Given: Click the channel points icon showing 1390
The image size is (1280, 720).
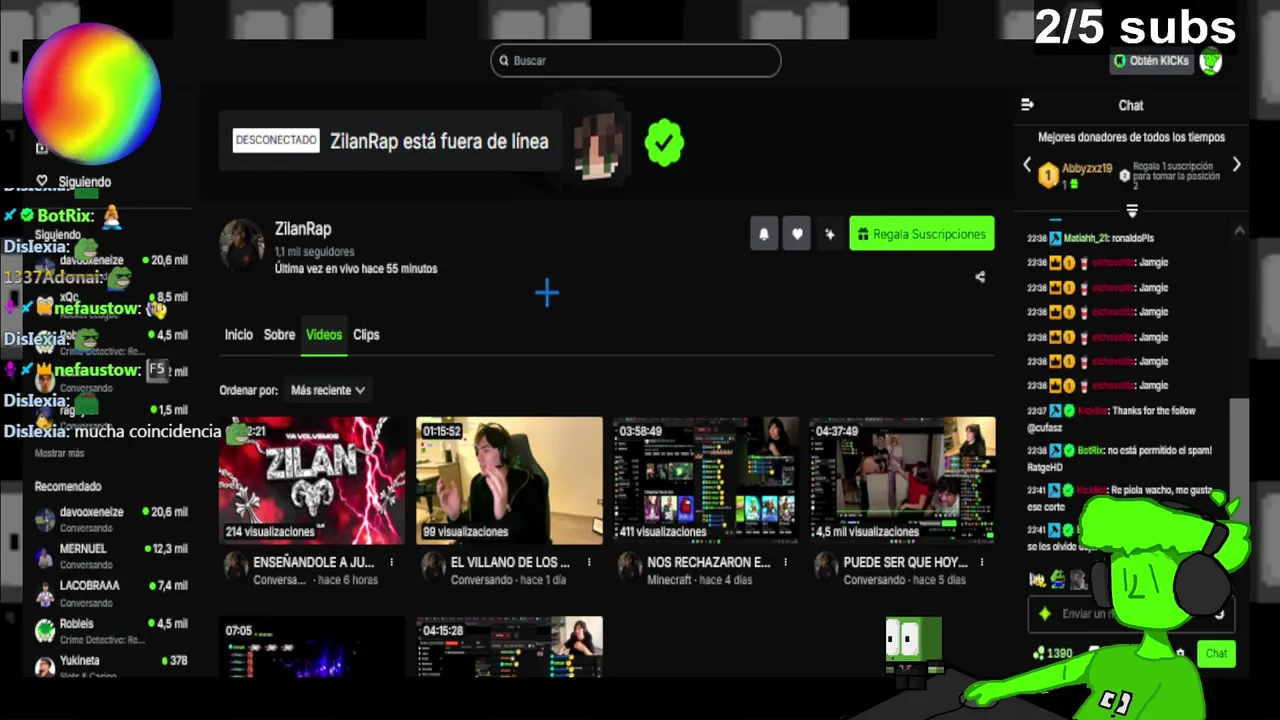Looking at the screenshot, I should tap(1040, 653).
